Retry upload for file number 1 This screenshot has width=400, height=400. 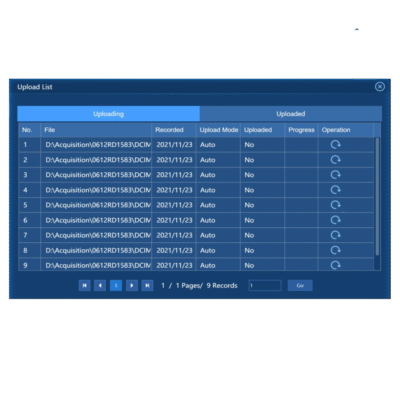(x=335, y=145)
